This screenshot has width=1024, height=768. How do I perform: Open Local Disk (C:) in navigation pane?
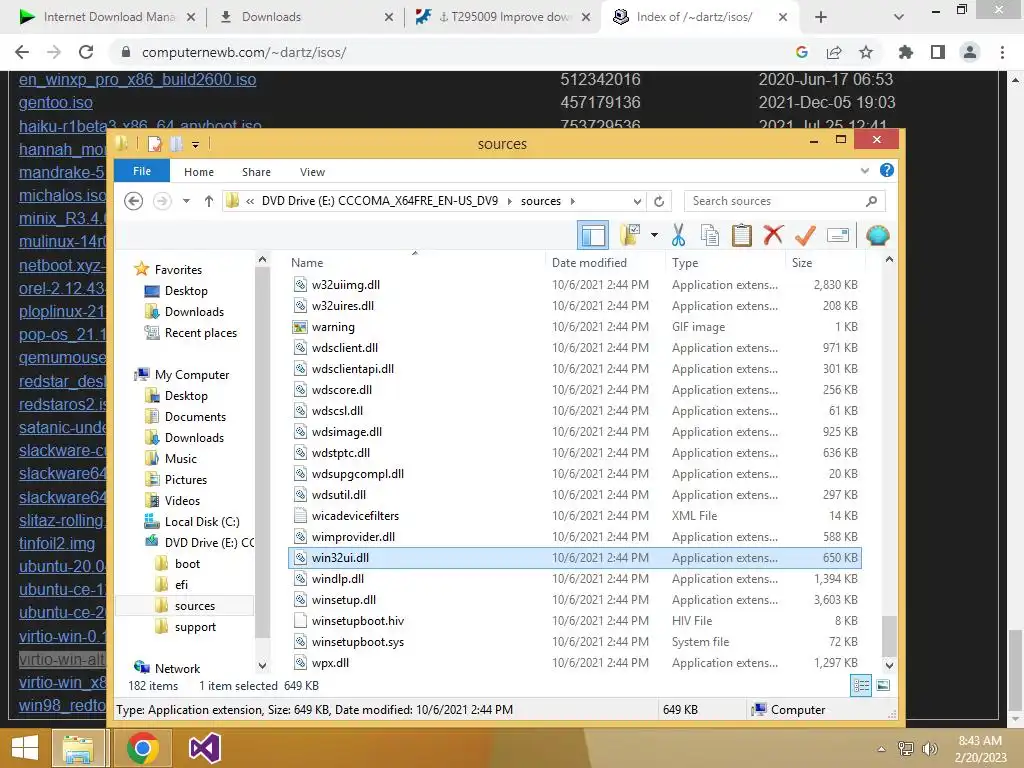[x=202, y=522]
